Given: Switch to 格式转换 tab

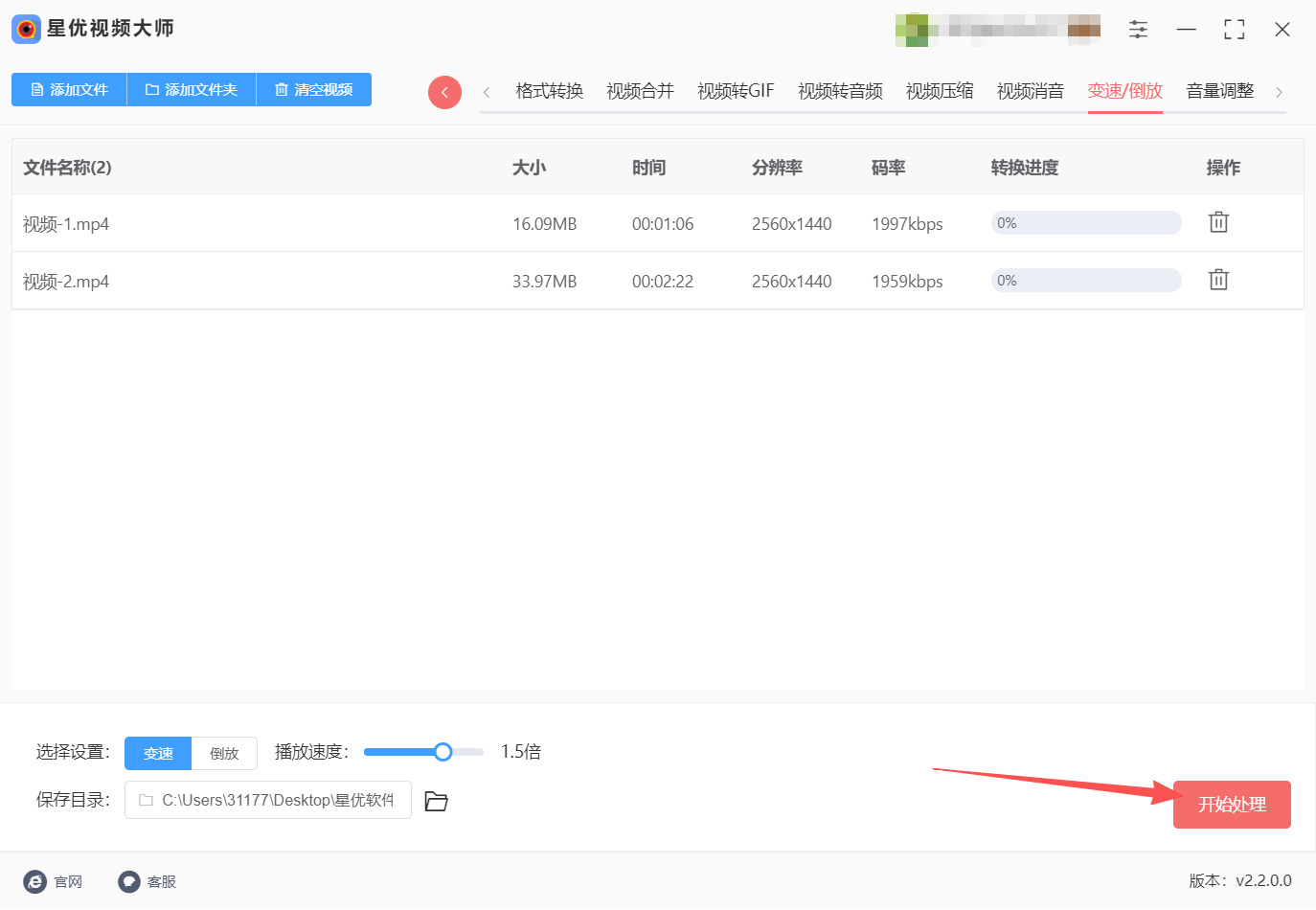Looking at the screenshot, I should click(x=549, y=91).
